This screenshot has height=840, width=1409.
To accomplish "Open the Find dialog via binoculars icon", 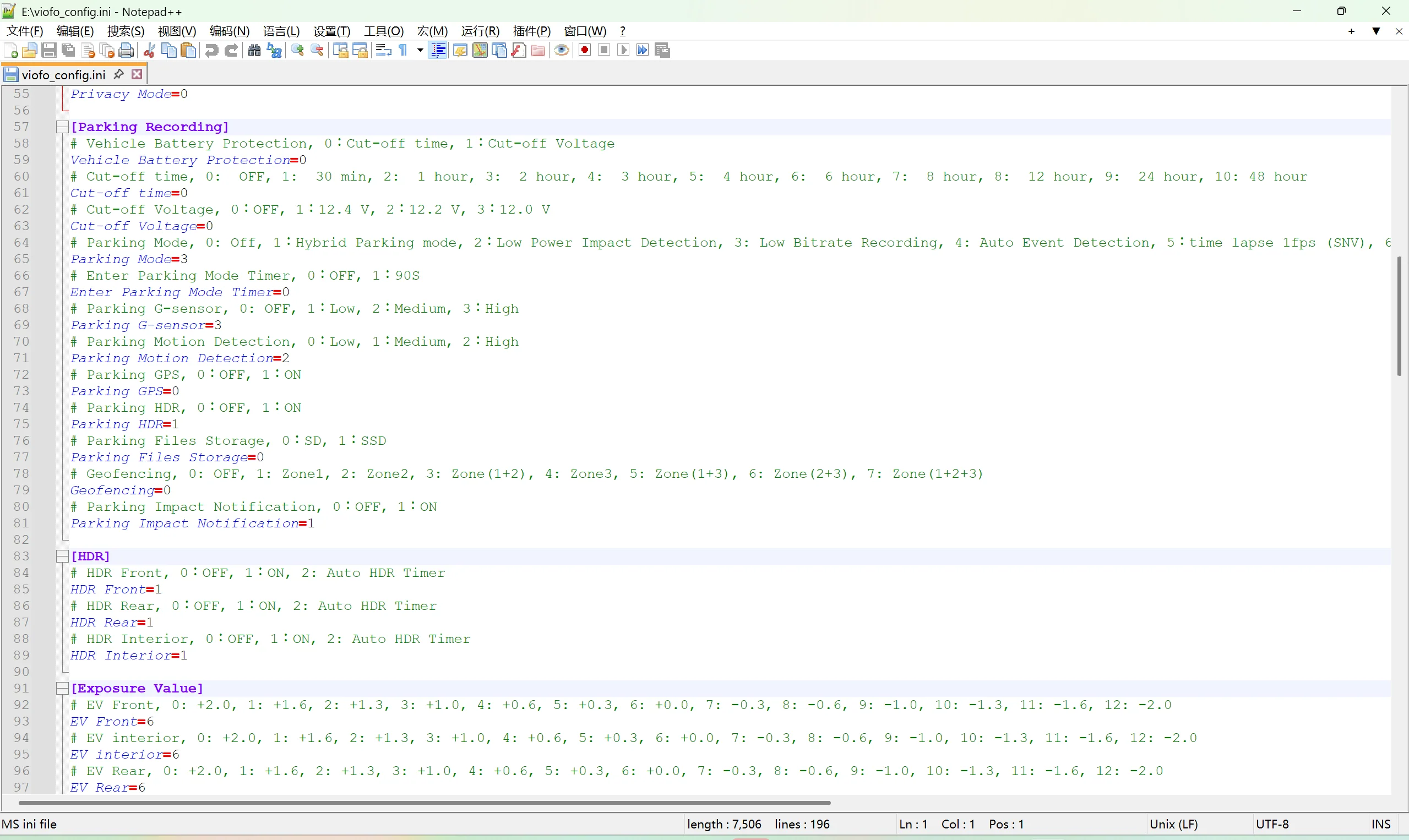I will point(254,50).
